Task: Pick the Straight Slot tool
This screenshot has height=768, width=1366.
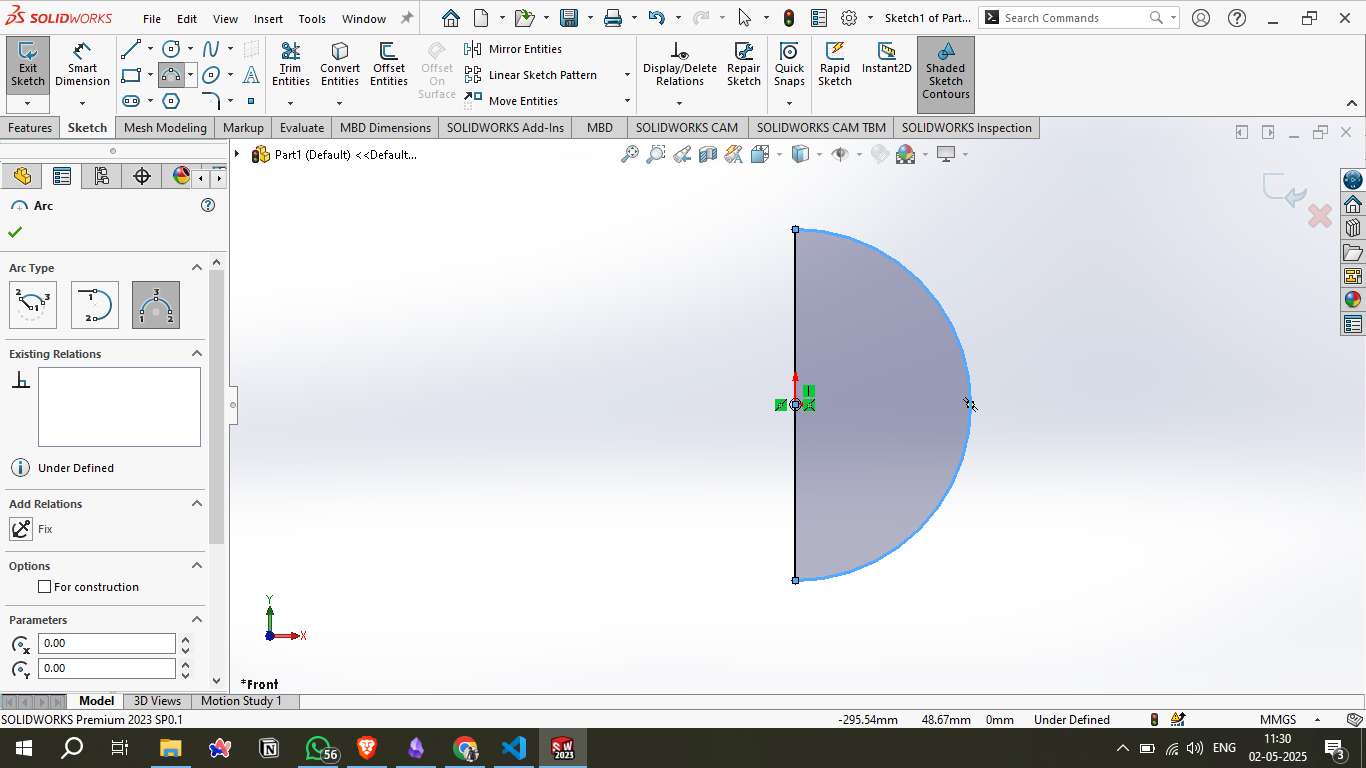Action: click(x=130, y=101)
